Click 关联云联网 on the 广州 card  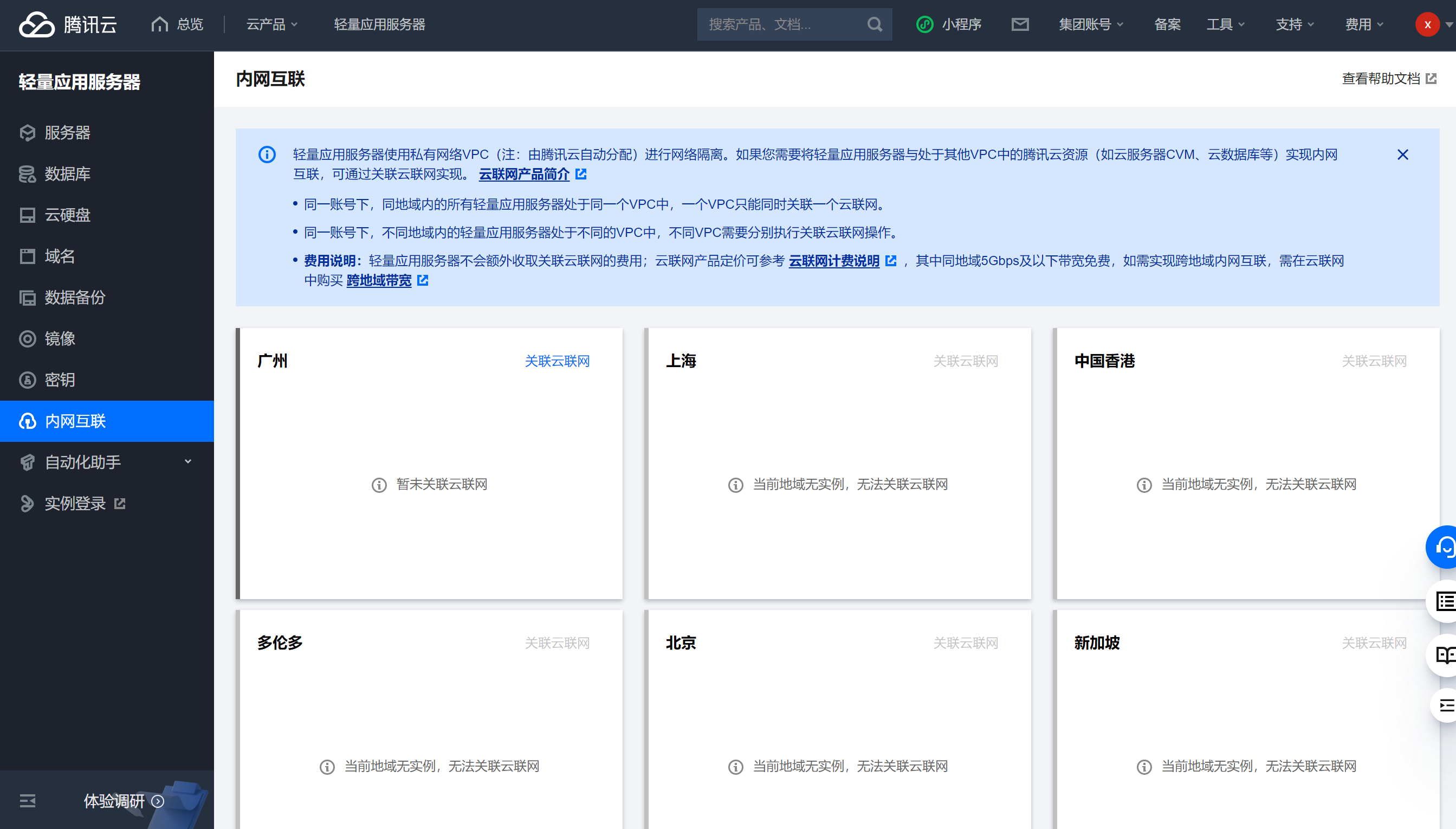pyautogui.click(x=557, y=361)
